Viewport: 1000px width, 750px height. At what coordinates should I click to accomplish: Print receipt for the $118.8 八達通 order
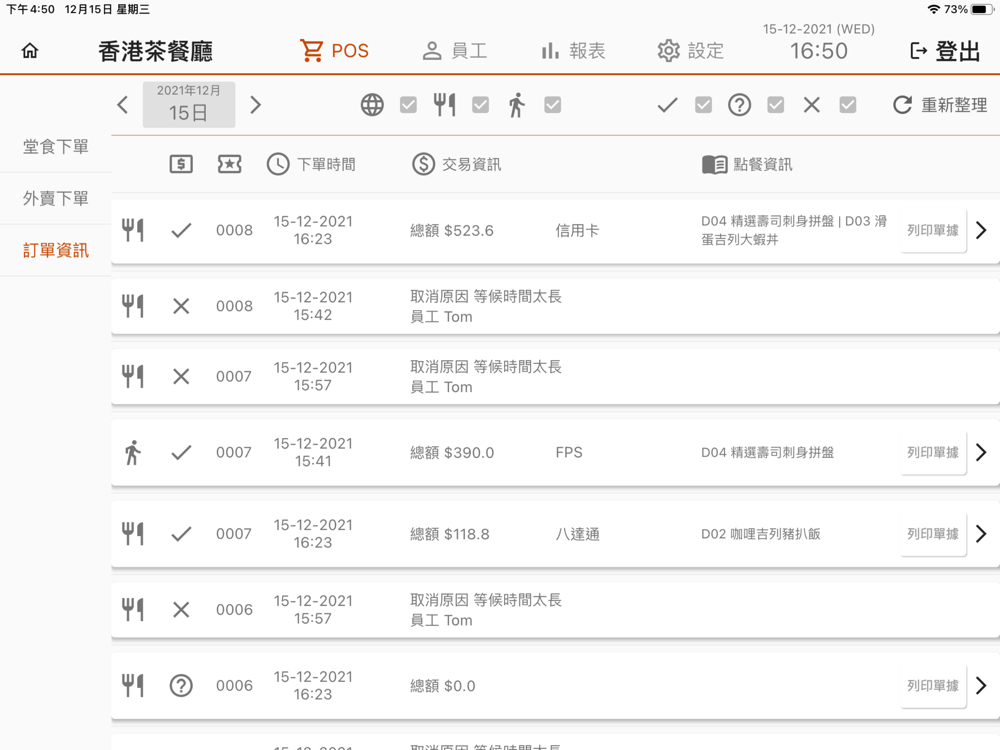tap(933, 534)
